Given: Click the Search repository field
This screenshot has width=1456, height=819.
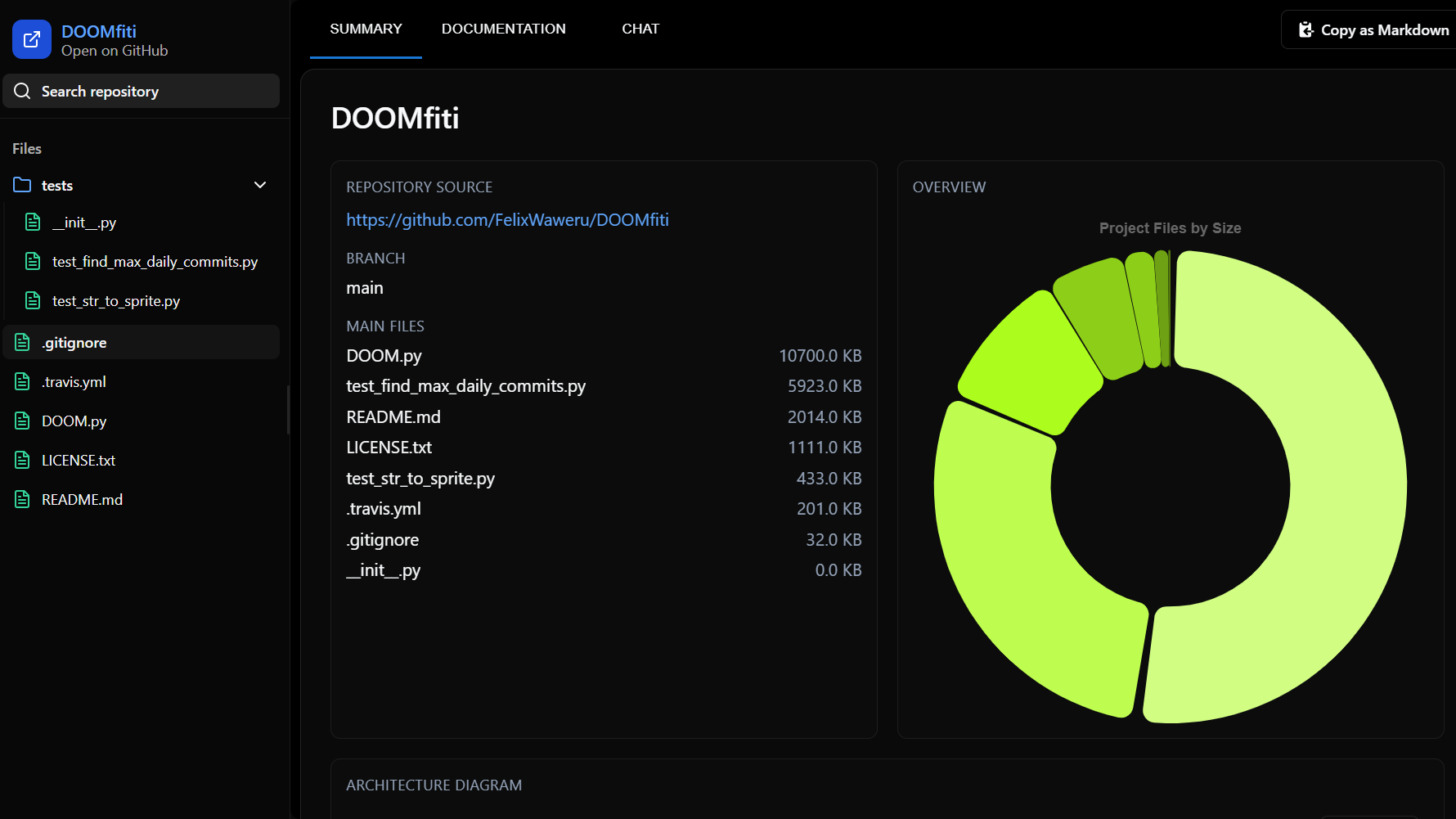Looking at the screenshot, I should coord(142,91).
